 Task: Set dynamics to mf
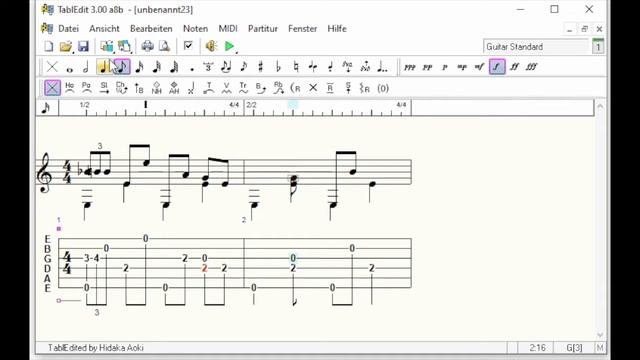[x=479, y=67]
